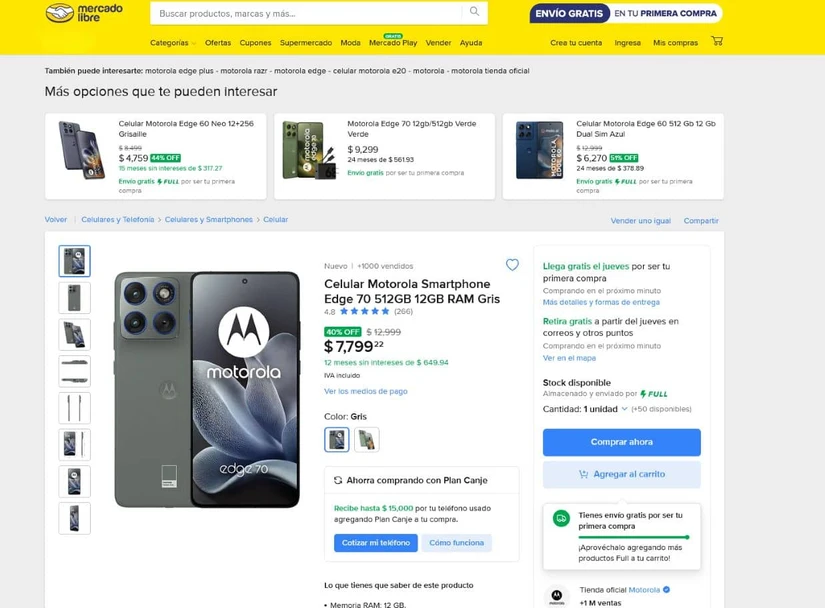Open the Supermercado menu item
825x608 pixels.
(306, 43)
